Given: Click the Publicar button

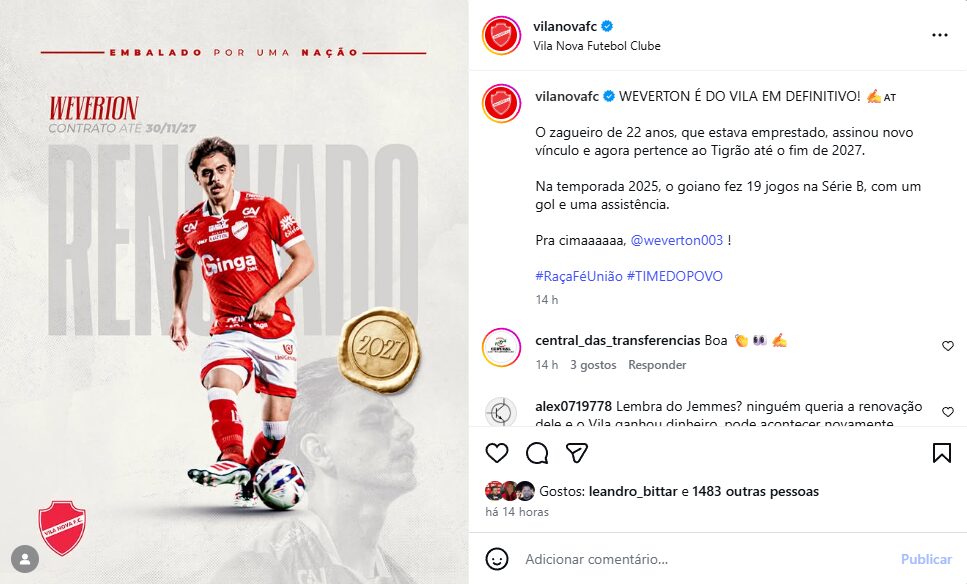Looking at the screenshot, I should pos(926,559).
